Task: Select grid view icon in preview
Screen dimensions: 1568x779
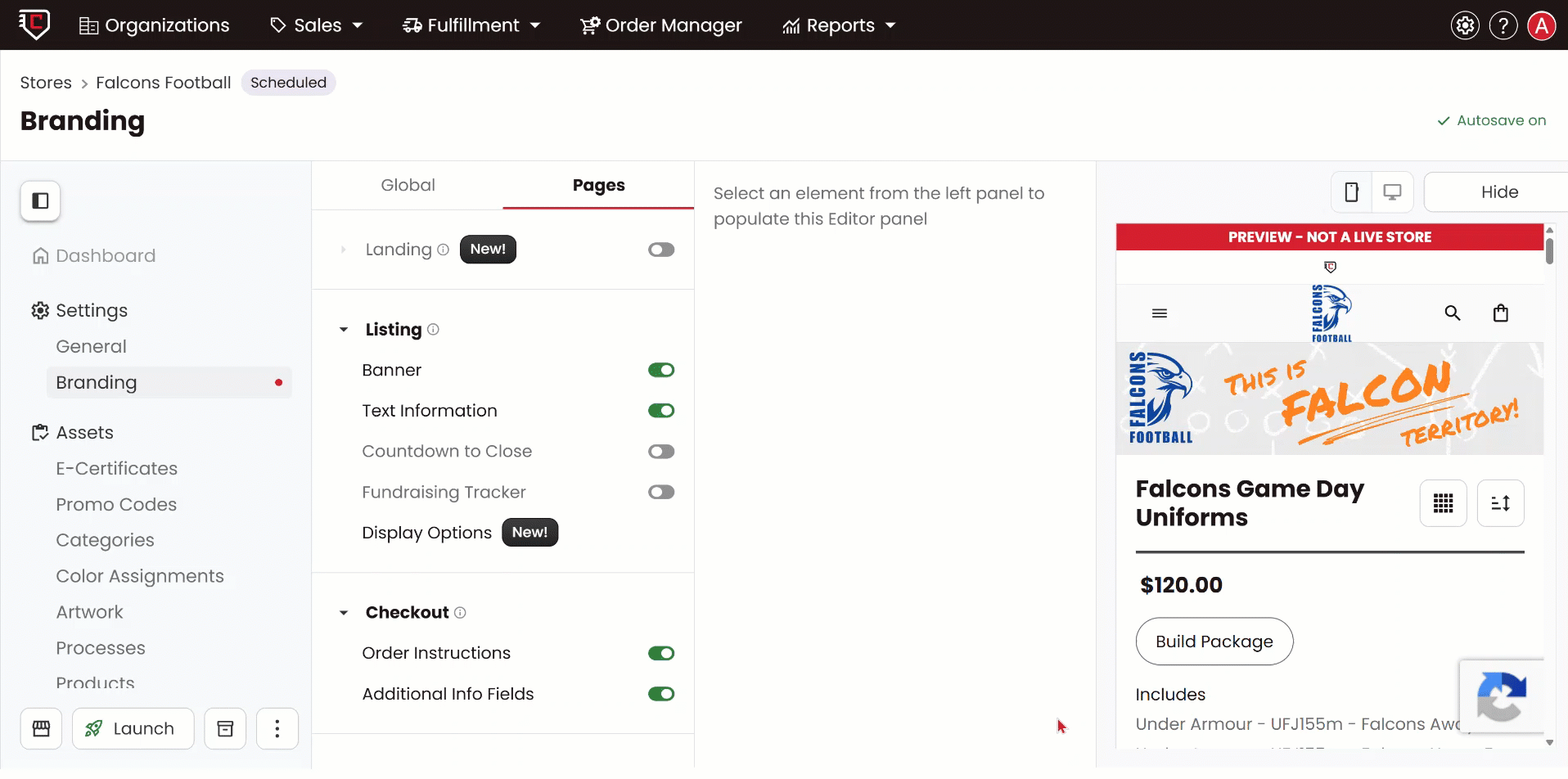Action: [x=1444, y=503]
